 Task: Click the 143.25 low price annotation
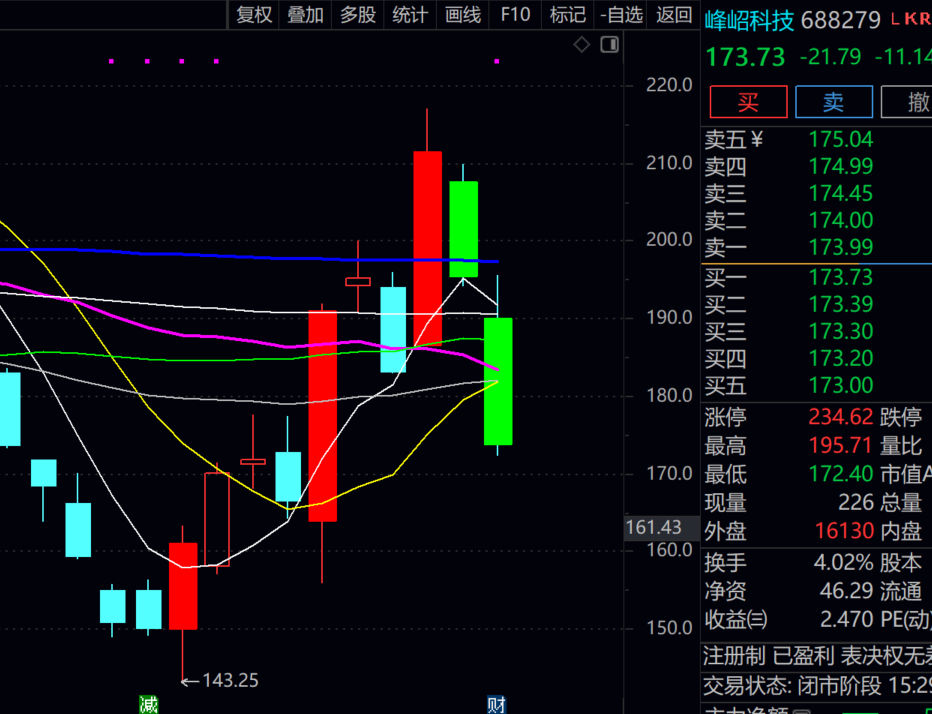(x=231, y=680)
